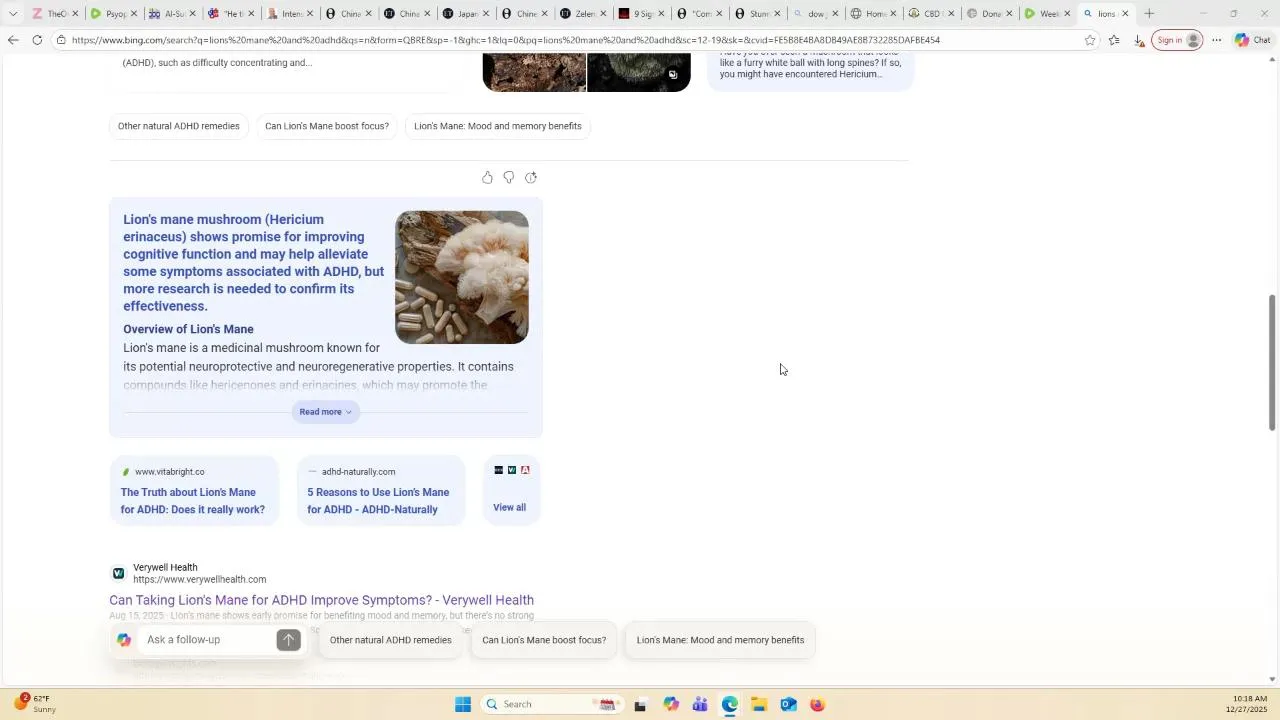Reload the page with refresh icon

pyautogui.click(x=37, y=40)
